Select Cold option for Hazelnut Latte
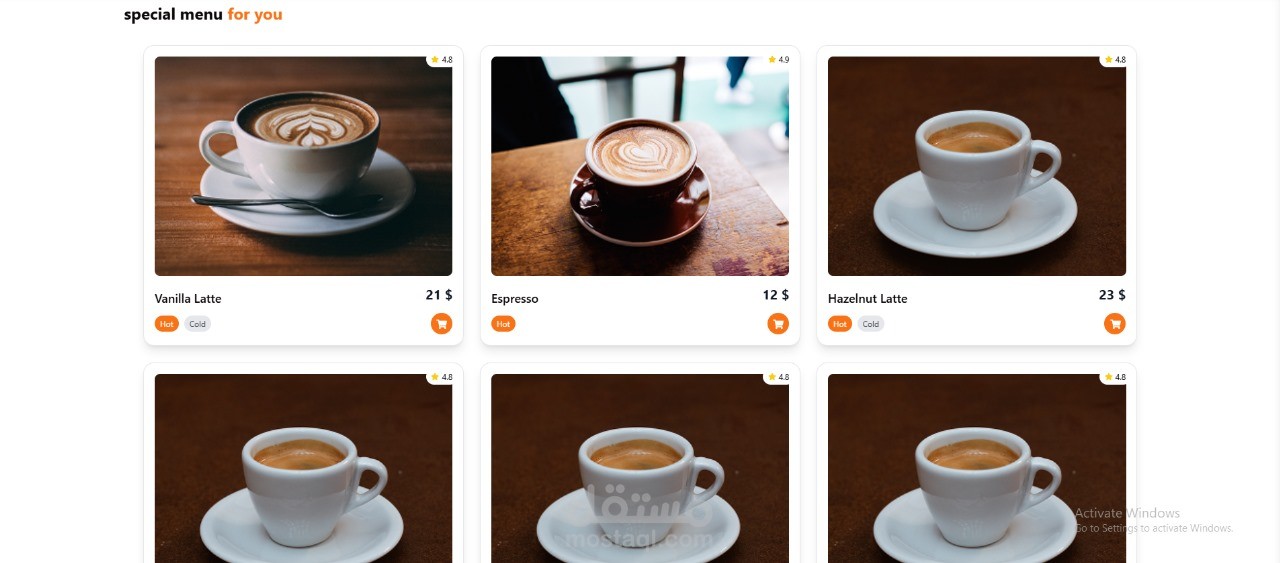 click(x=871, y=324)
